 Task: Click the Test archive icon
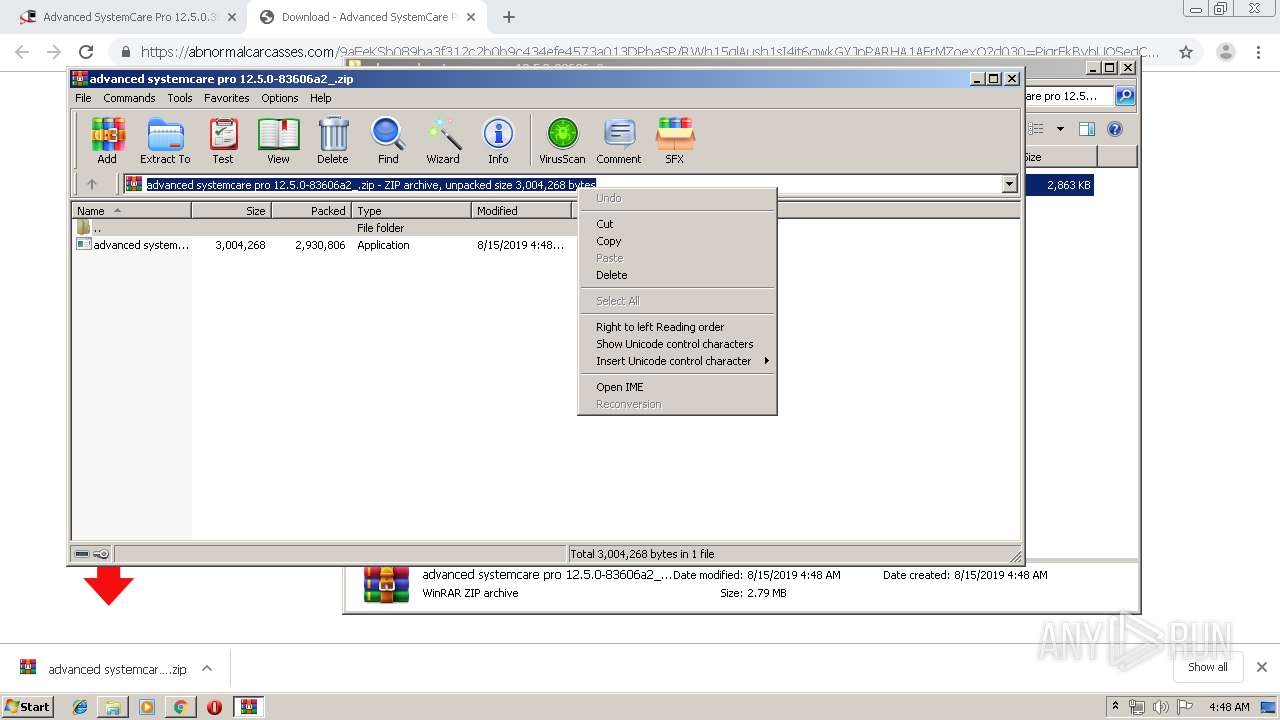[x=223, y=140]
